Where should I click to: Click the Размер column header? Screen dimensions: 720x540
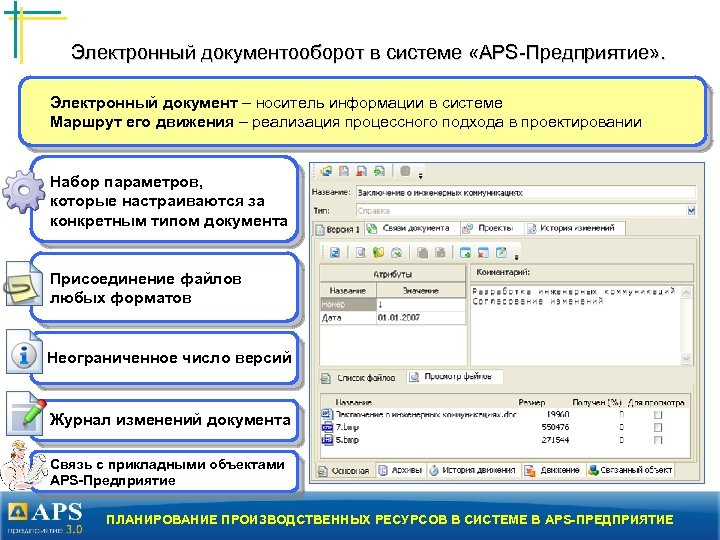[531, 403]
